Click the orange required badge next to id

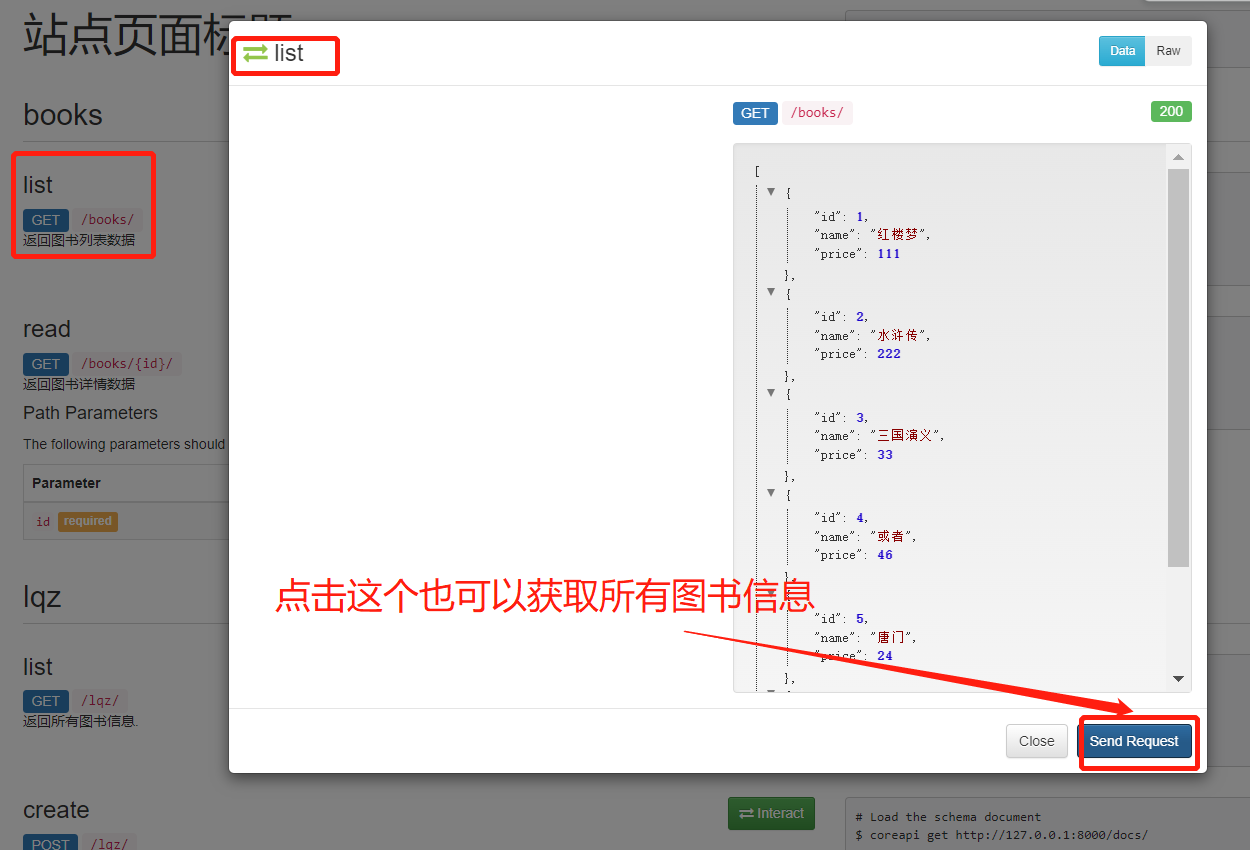88,521
